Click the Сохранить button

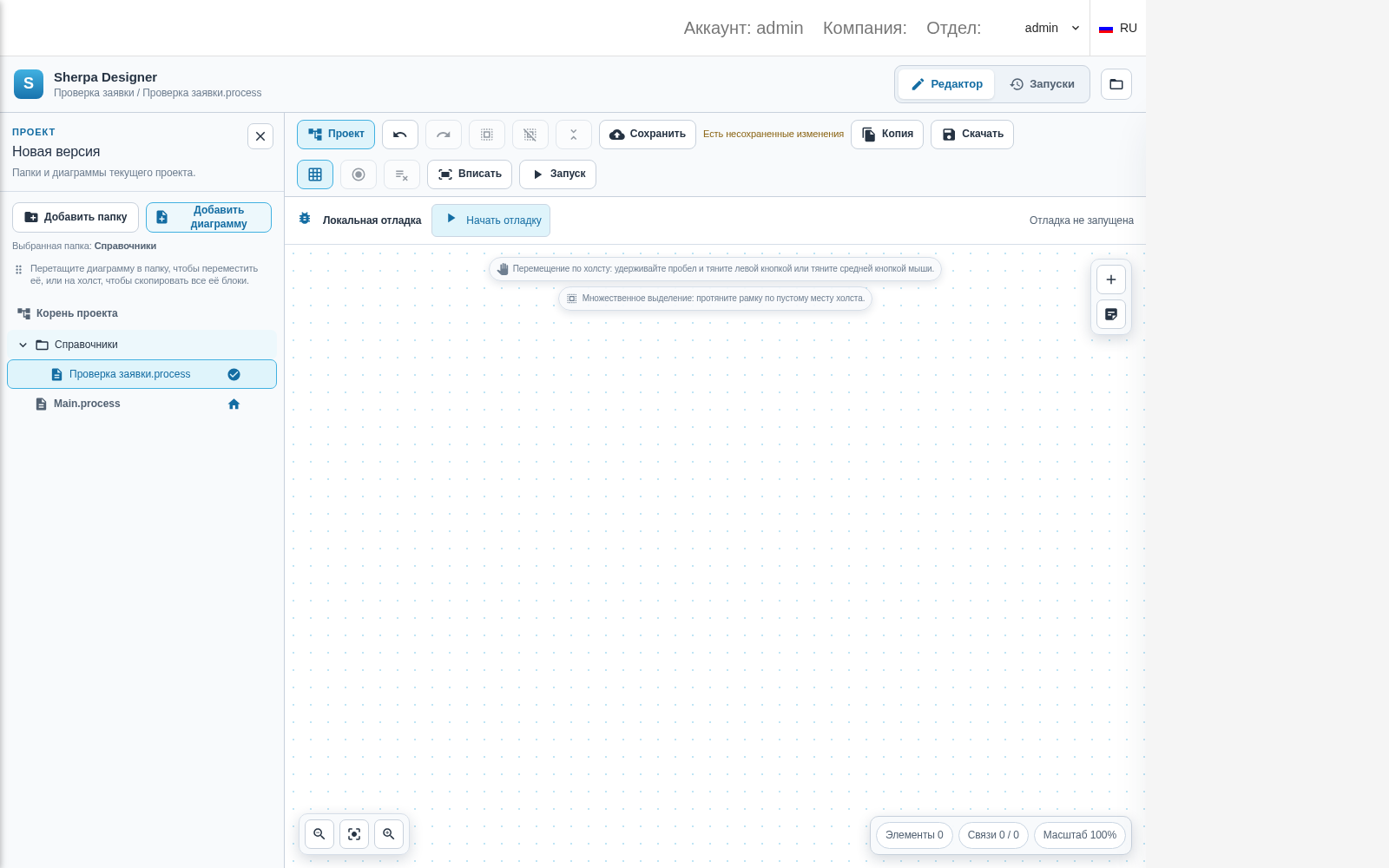[x=648, y=135]
